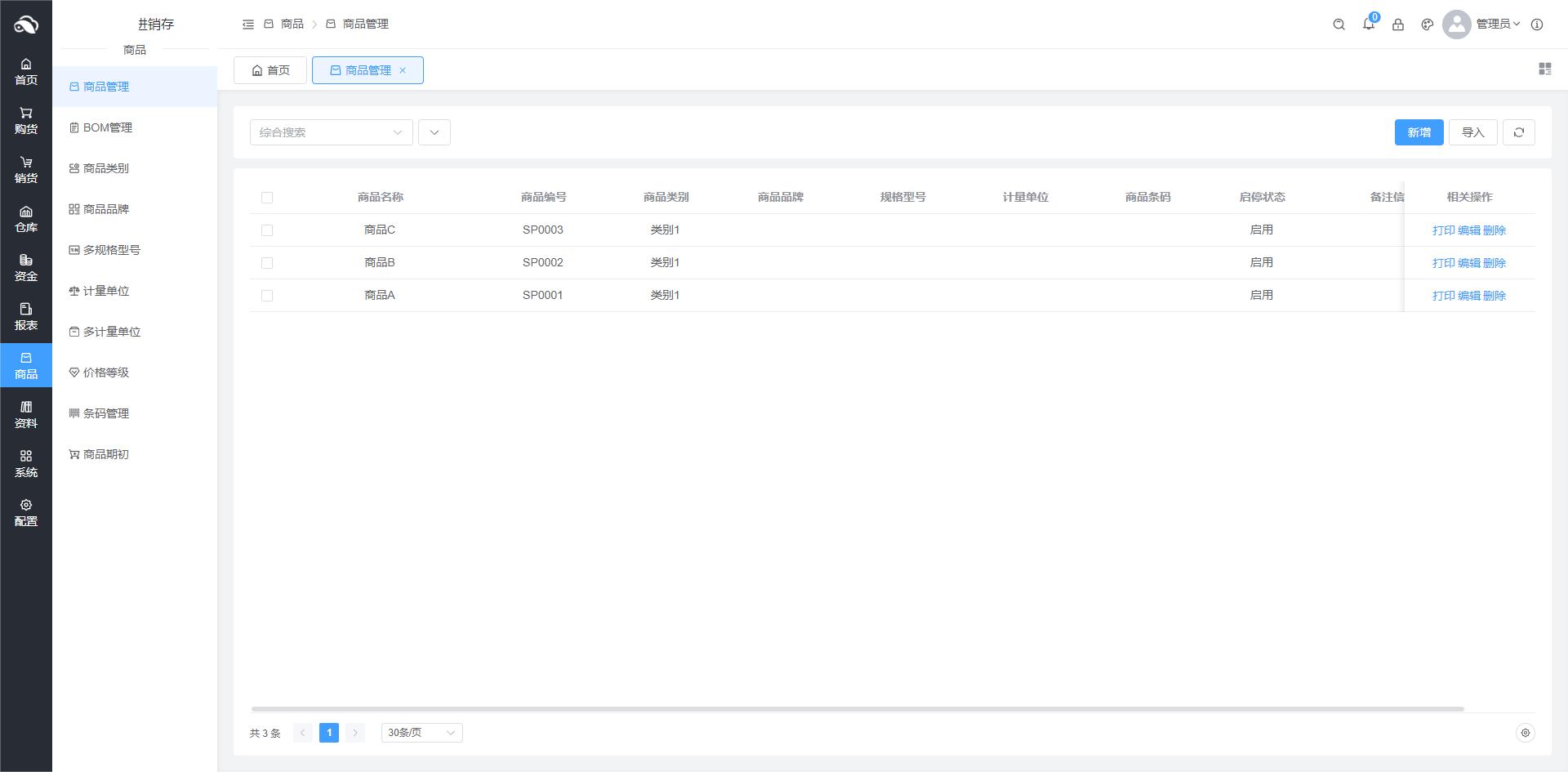This screenshot has width=1568, height=772.
Task: Open the 仓库 warehouse module in sidebar
Action: (26, 219)
